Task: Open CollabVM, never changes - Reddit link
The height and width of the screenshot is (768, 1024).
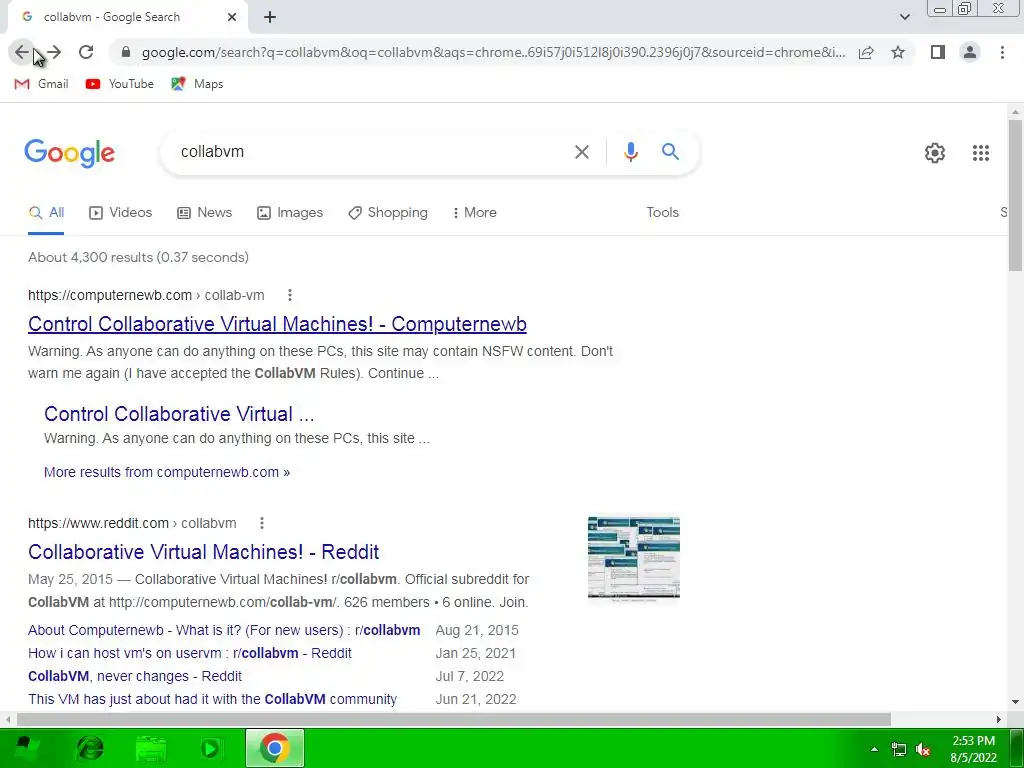Action: (x=135, y=676)
